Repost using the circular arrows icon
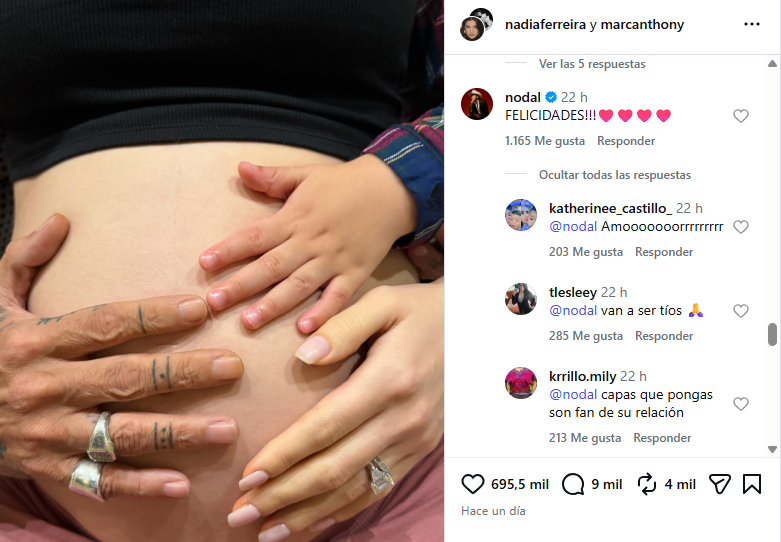 pos(647,484)
